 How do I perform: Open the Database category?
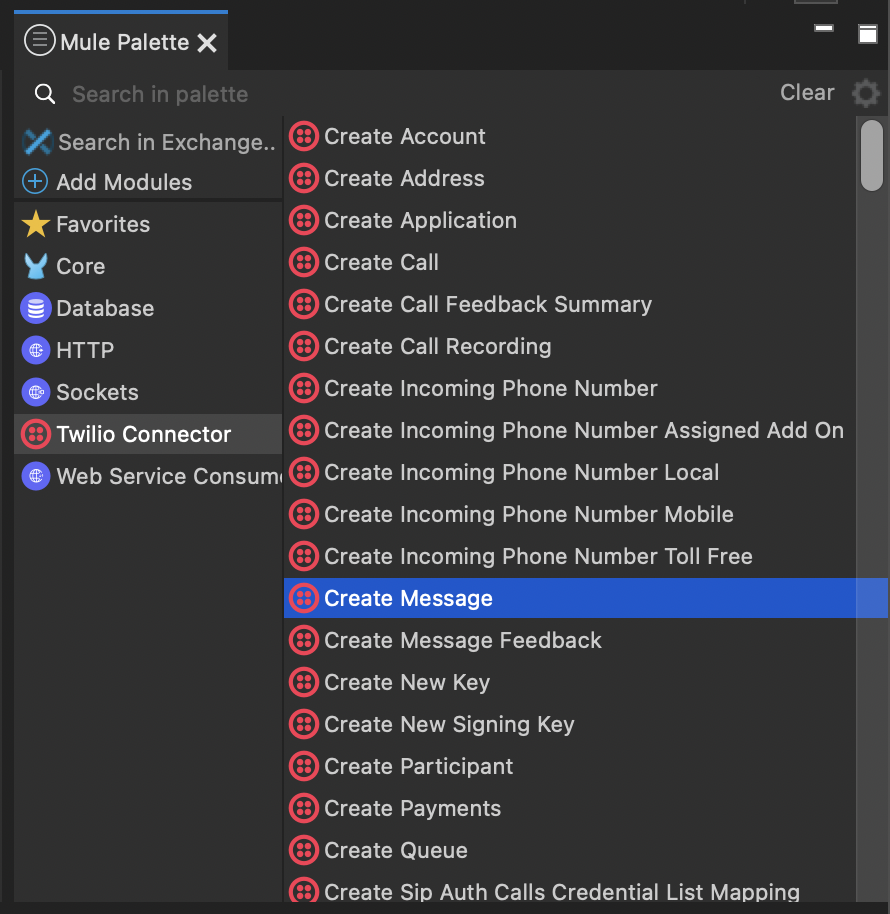tap(105, 308)
